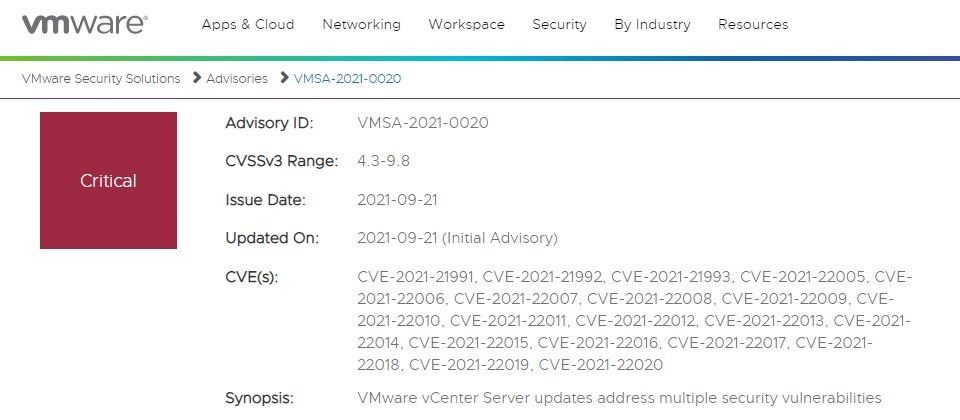Image resolution: width=960 pixels, height=420 pixels.
Task: Open the Resources menu
Action: point(753,24)
